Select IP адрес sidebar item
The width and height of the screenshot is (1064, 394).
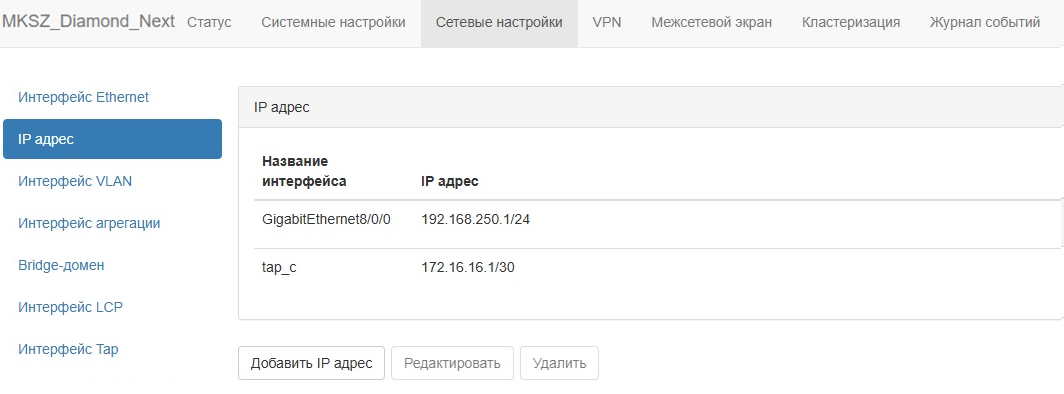(113, 139)
